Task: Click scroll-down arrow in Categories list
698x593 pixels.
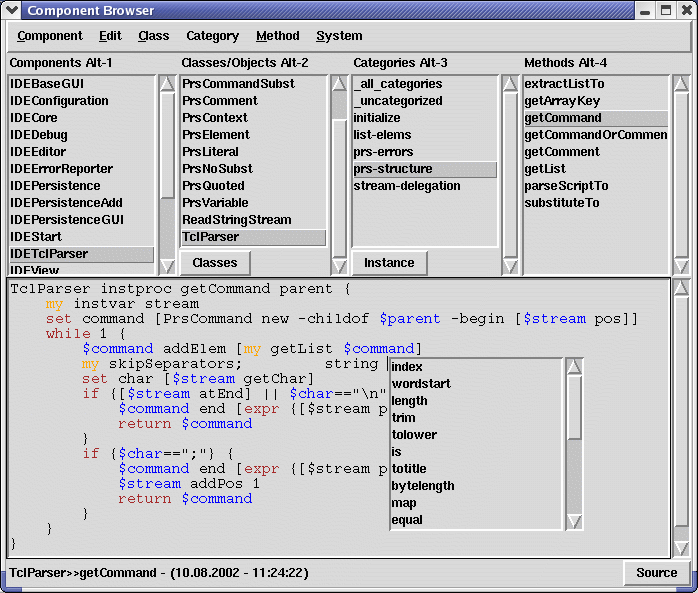Action: pyautogui.click(x=510, y=266)
